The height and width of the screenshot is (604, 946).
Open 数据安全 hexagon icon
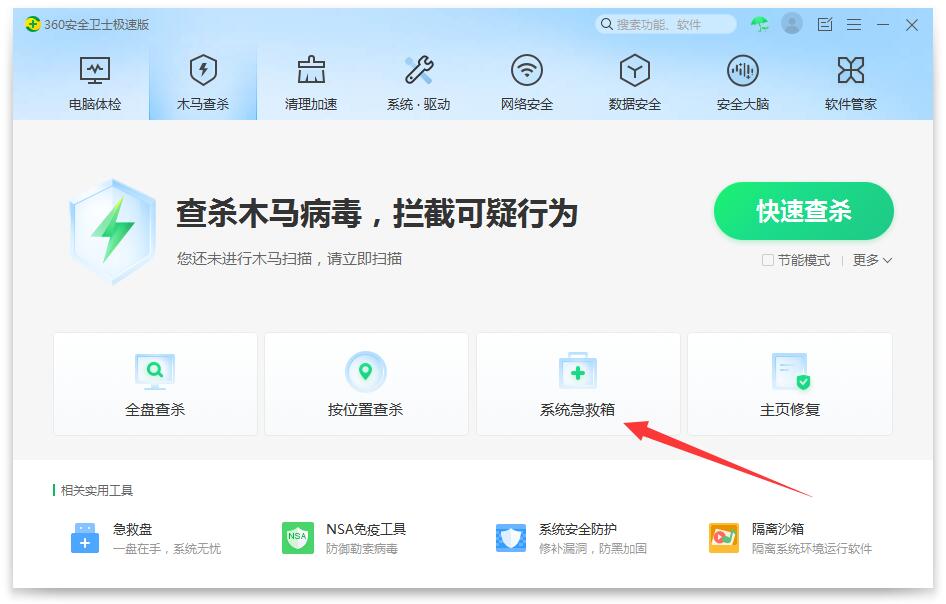click(634, 70)
